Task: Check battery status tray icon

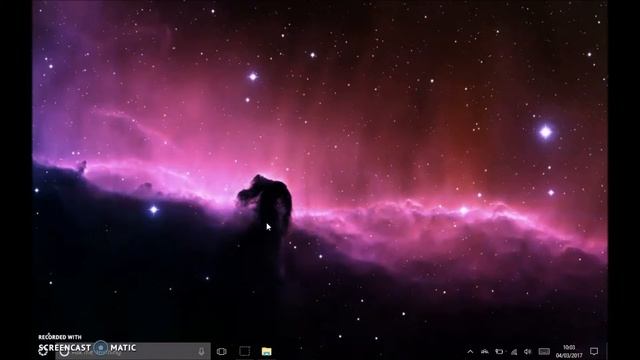Action: [499, 351]
